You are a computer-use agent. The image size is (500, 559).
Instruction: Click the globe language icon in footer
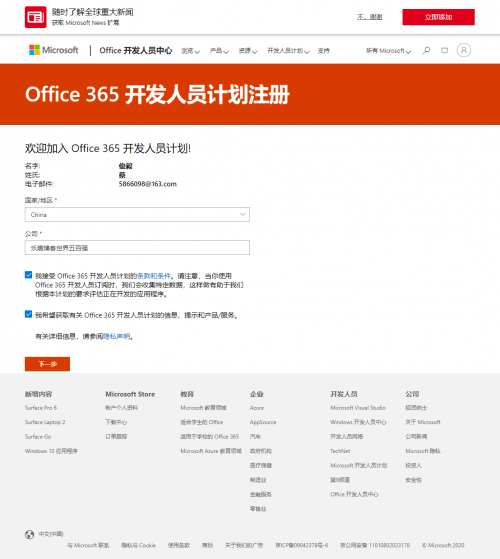click(29, 534)
